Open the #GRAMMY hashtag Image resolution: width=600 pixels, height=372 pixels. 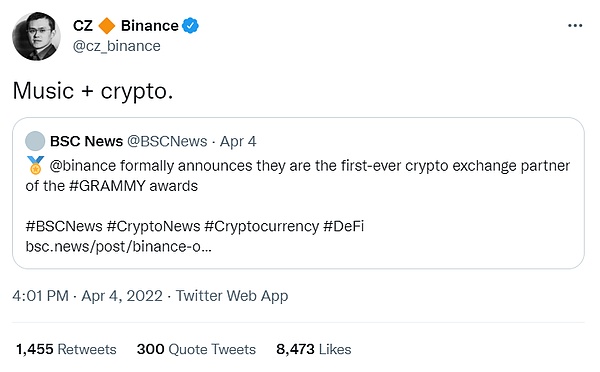coord(107,186)
